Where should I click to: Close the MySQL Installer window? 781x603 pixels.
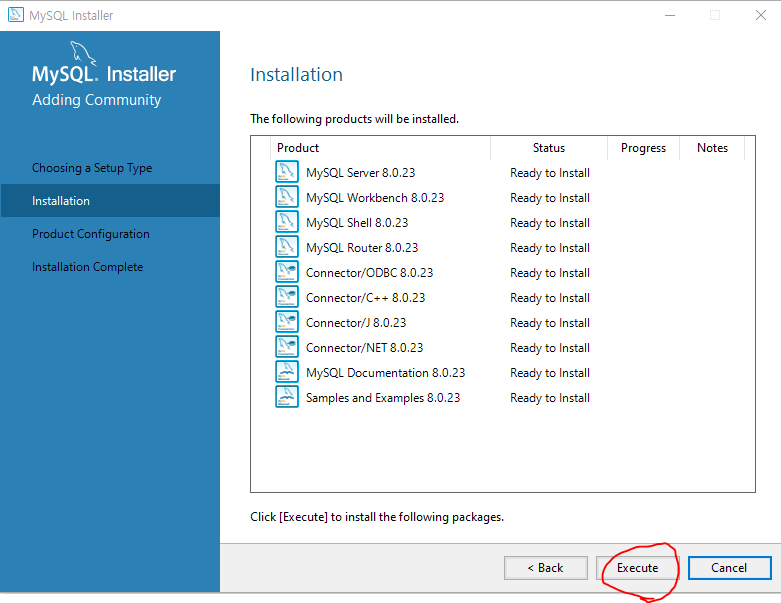tap(761, 15)
